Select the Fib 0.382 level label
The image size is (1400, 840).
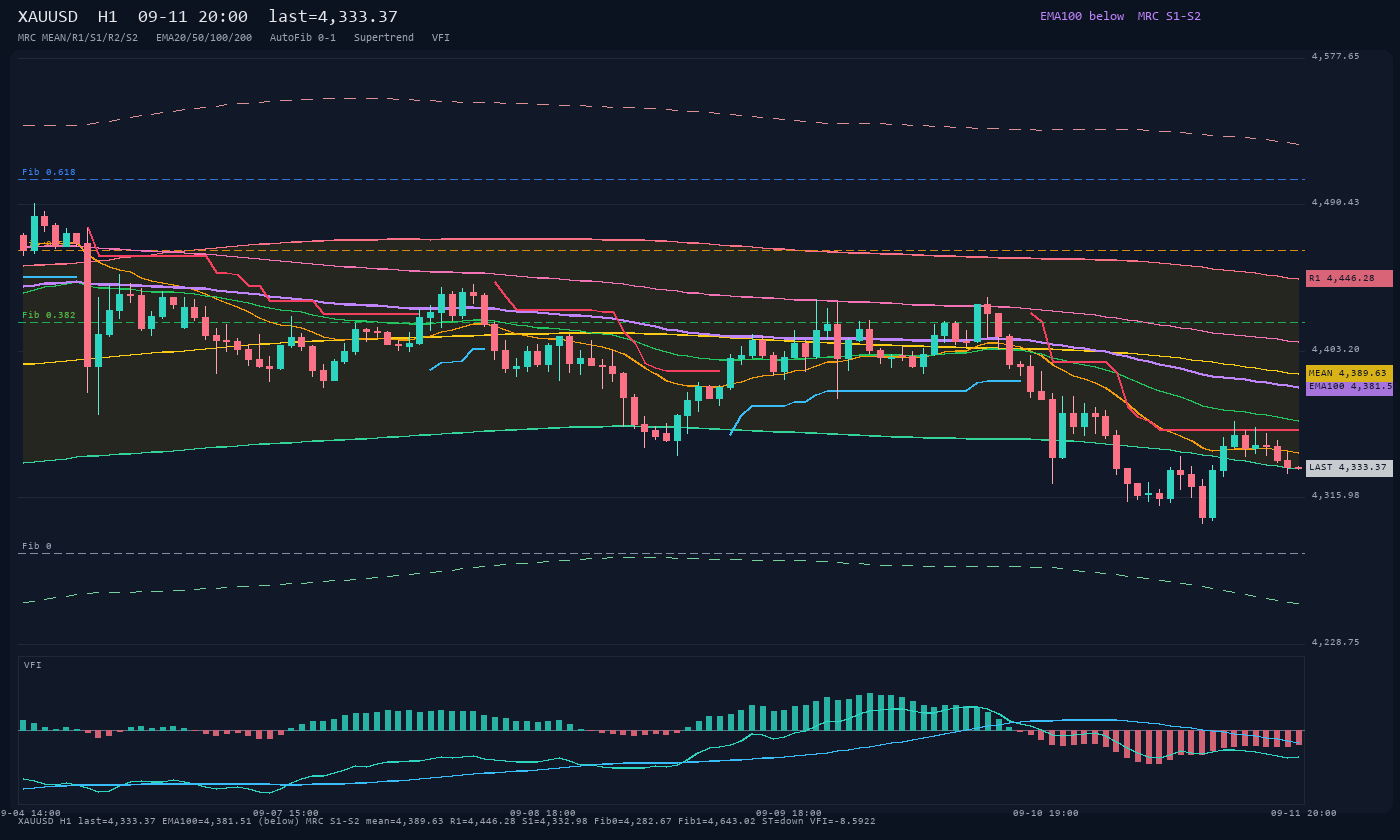pyautogui.click(x=49, y=315)
